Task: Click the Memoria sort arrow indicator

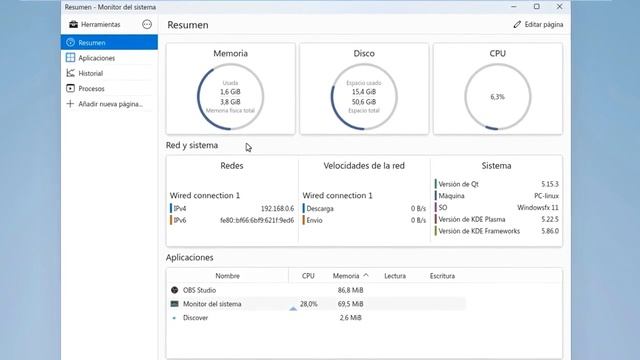Action: [x=366, y=276]
